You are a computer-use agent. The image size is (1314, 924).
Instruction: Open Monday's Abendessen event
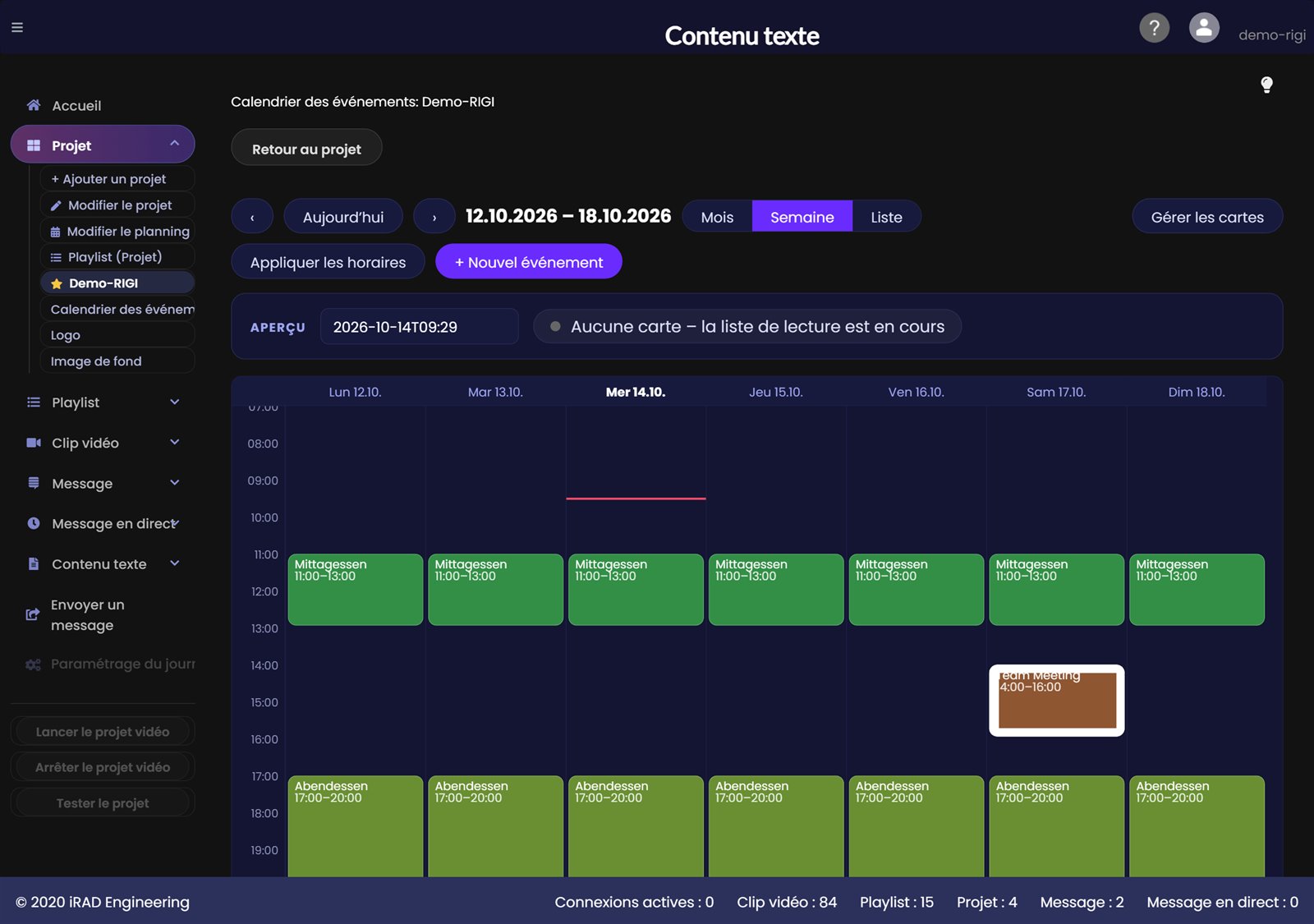pyautogui.click(x=356, y=825)
